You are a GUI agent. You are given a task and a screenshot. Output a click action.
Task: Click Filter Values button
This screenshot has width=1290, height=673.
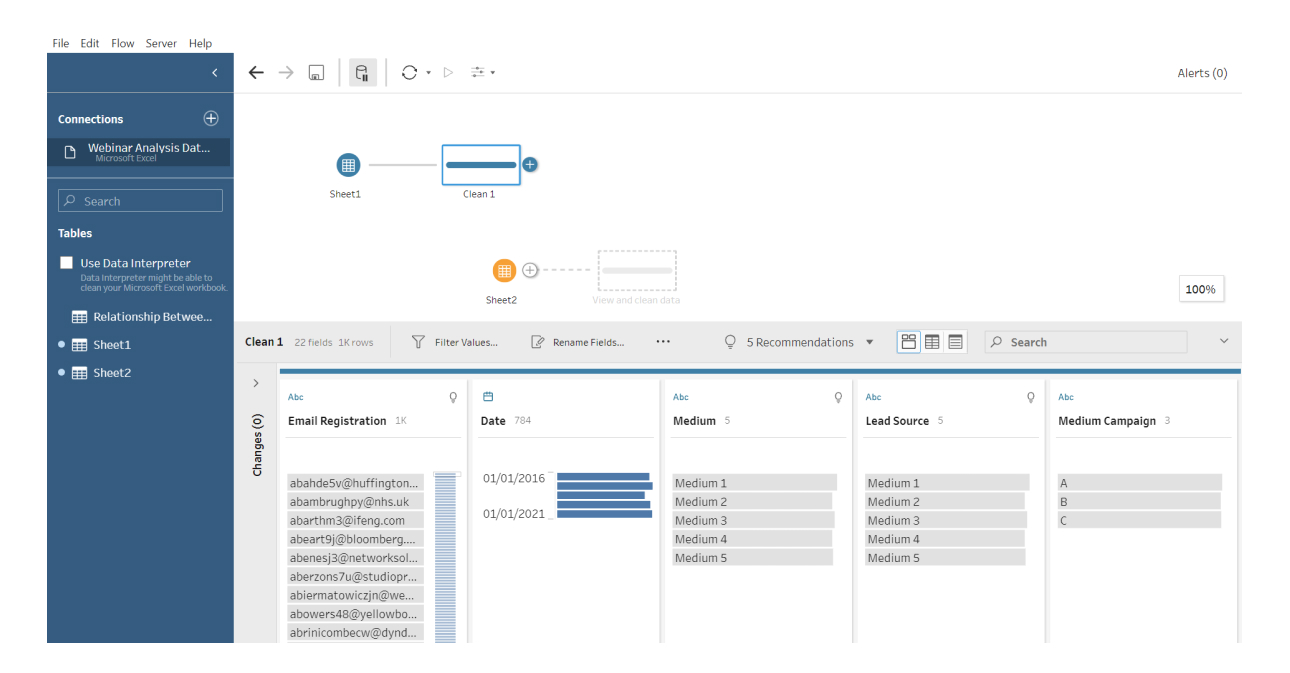point(455,342)
